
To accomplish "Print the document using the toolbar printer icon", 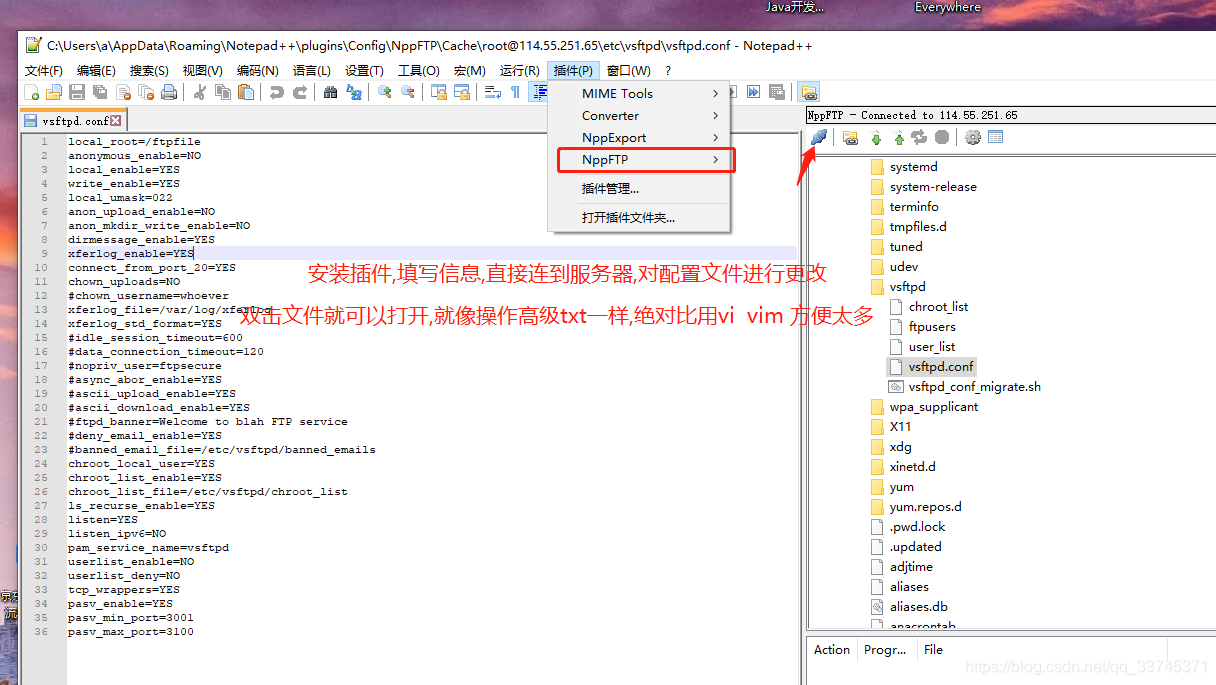I will pos(169,92).
